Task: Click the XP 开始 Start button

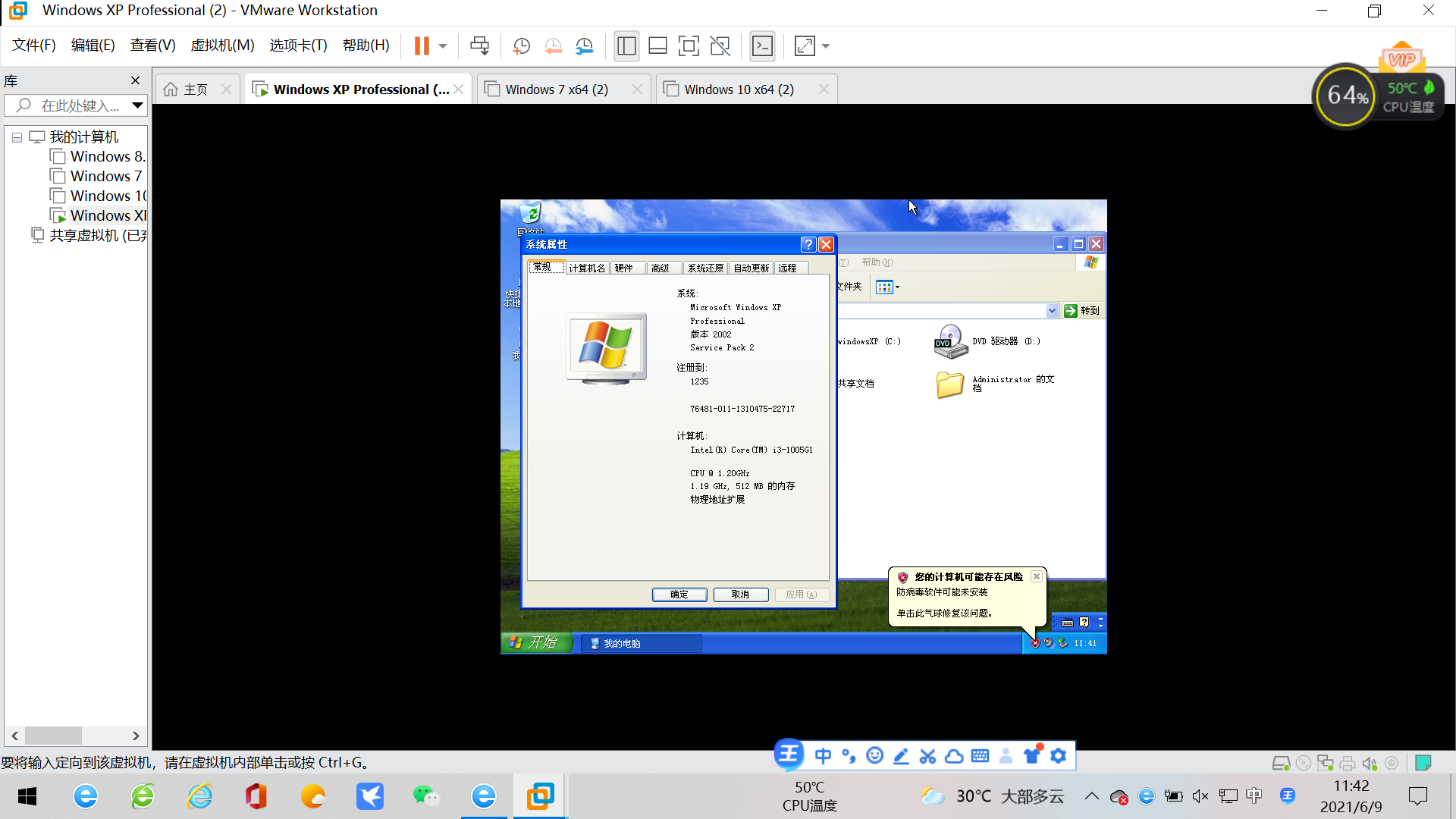Action: tap(536, 642)
